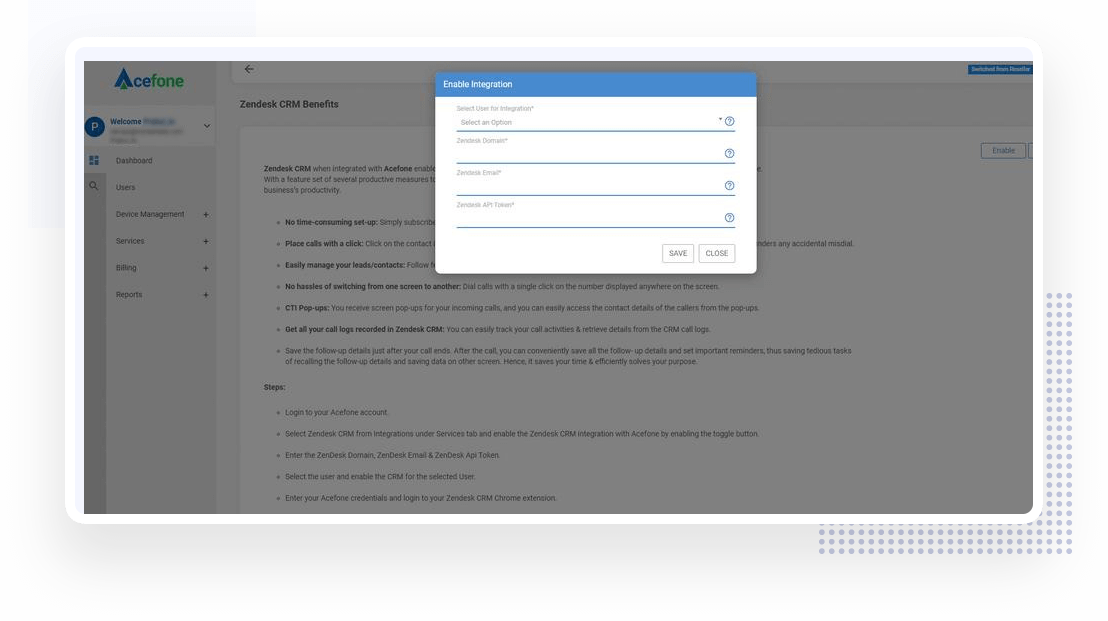
Task: Expand Device Management with plus icon
Action: coord(206,214)
